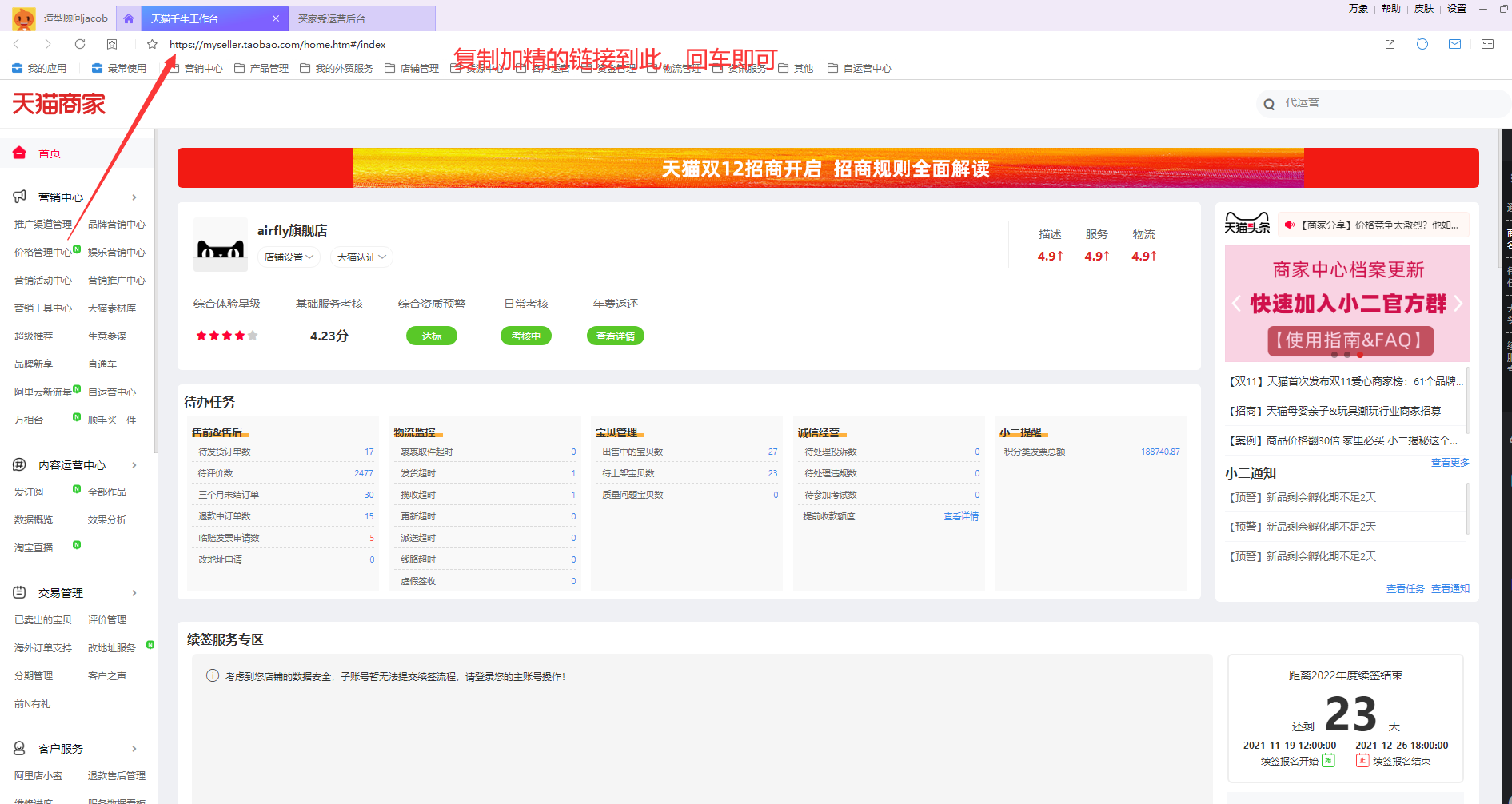Image resolution: width=1512 pixels, height=804 pixels.
Task: Open the mail envelope icon
Action: 1454,44
